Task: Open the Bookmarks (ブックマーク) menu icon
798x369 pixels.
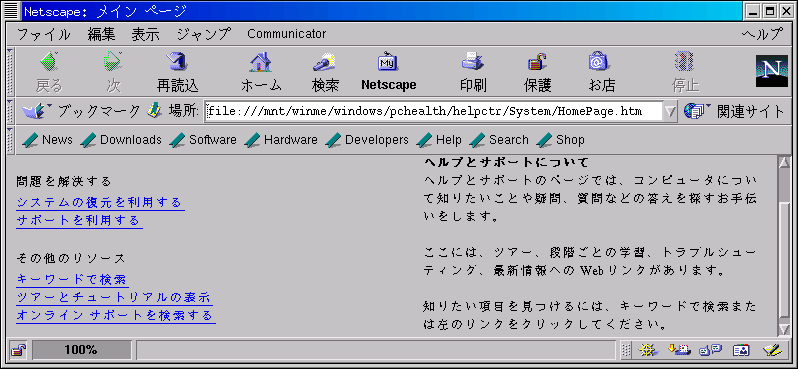Action: click(x=37, y=110)
